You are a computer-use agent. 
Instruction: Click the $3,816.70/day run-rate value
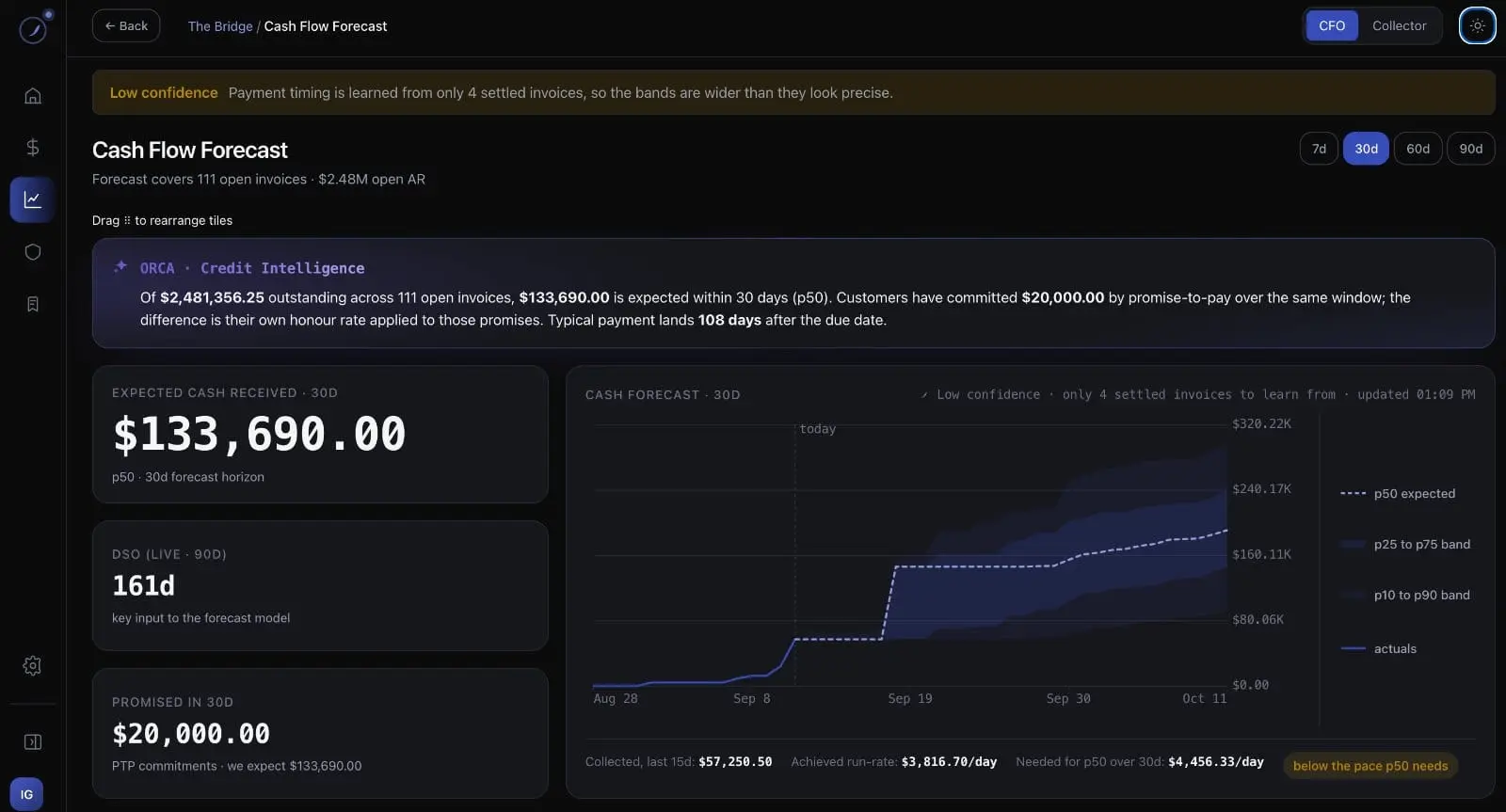pos(949,761)
